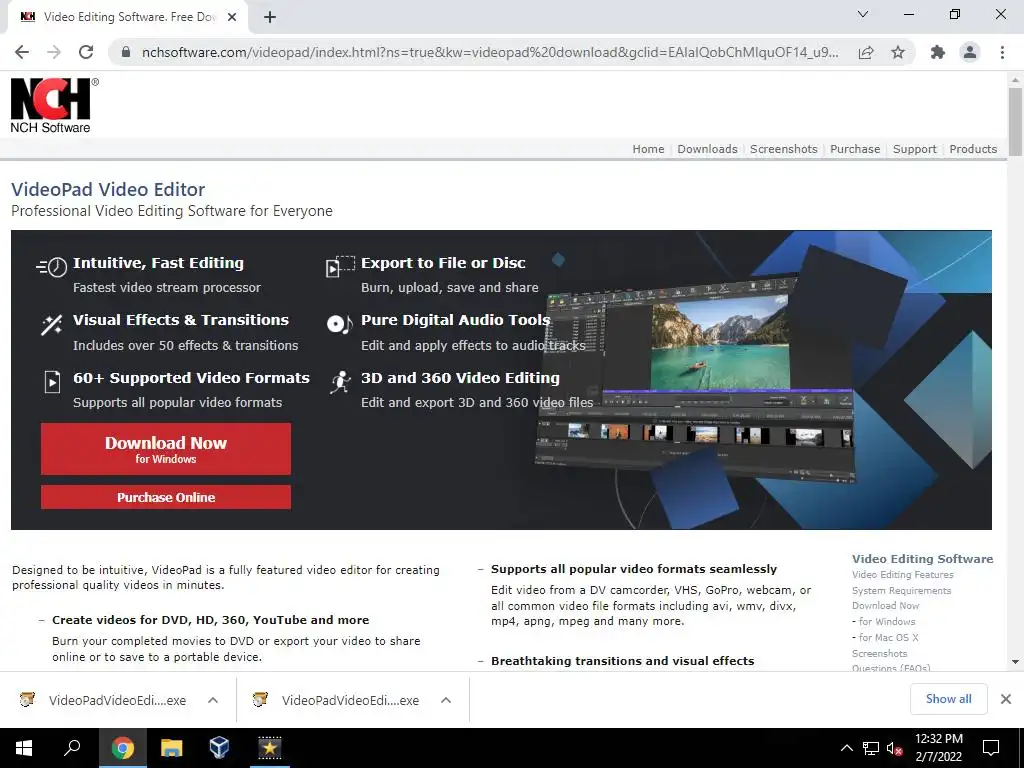
Task: Close the downloads bar
Action: tap(1006, 699)
